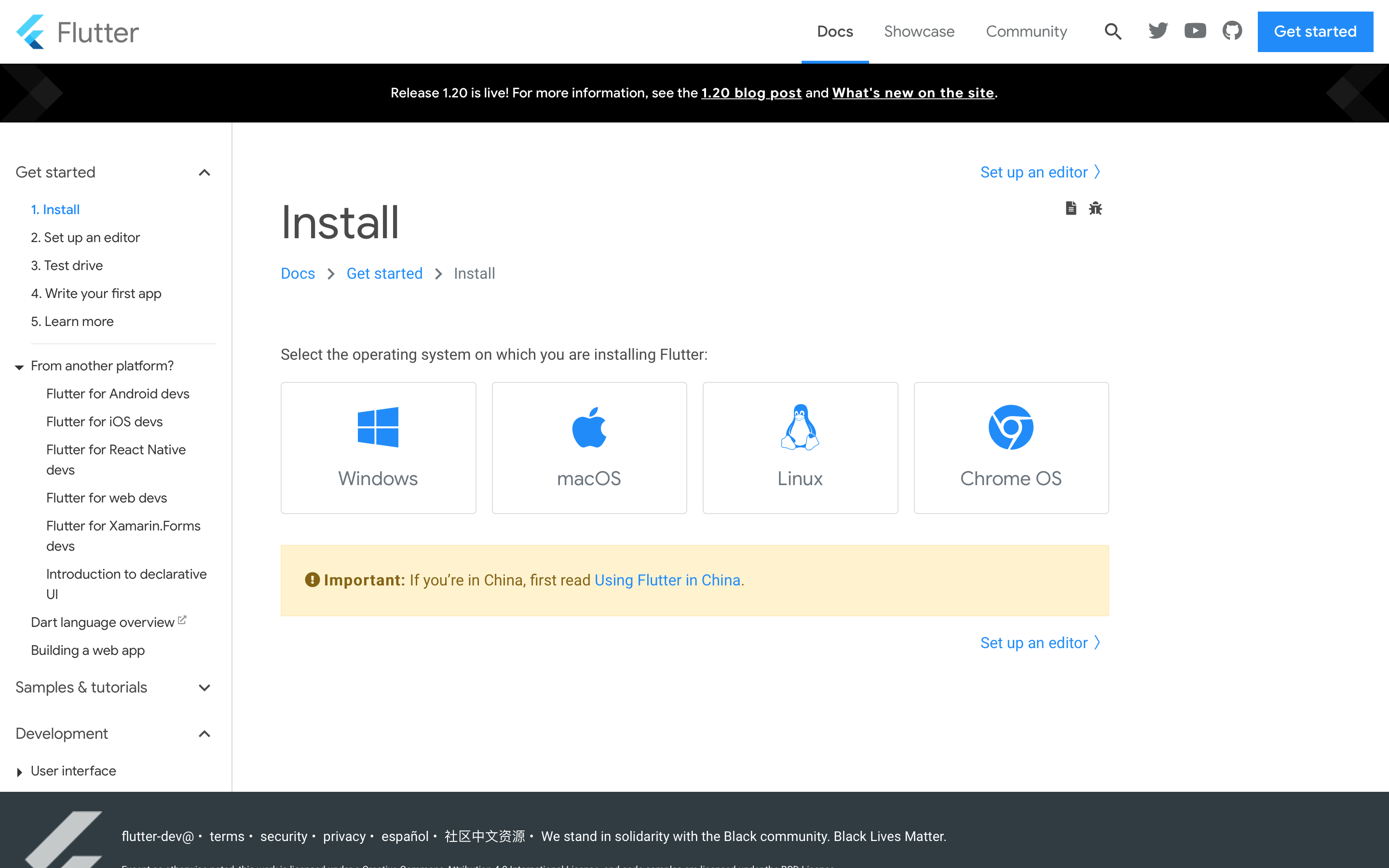Viewport: 1389px width, 868px height.
Task: Click 社区中文资源 footer link
Action: pyautogui.click(x=485, y=837)
